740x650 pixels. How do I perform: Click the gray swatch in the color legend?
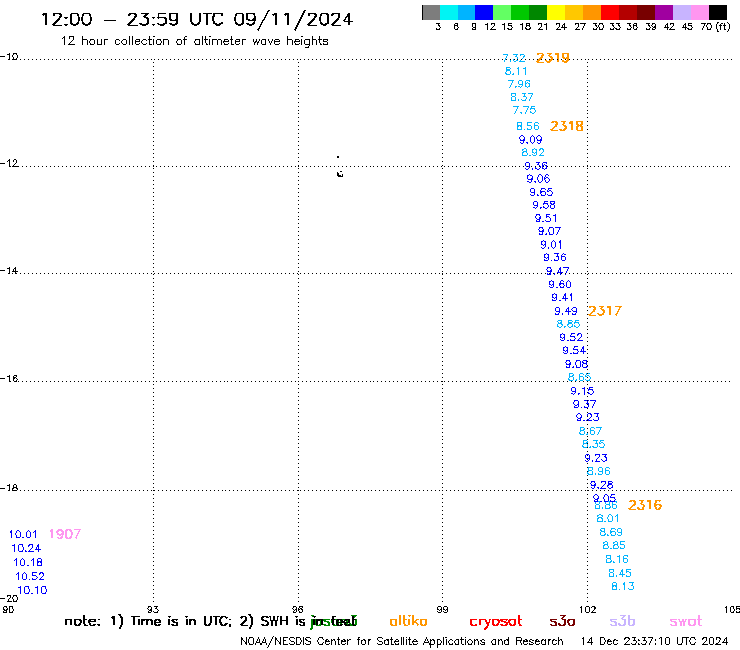click(431, 12)
